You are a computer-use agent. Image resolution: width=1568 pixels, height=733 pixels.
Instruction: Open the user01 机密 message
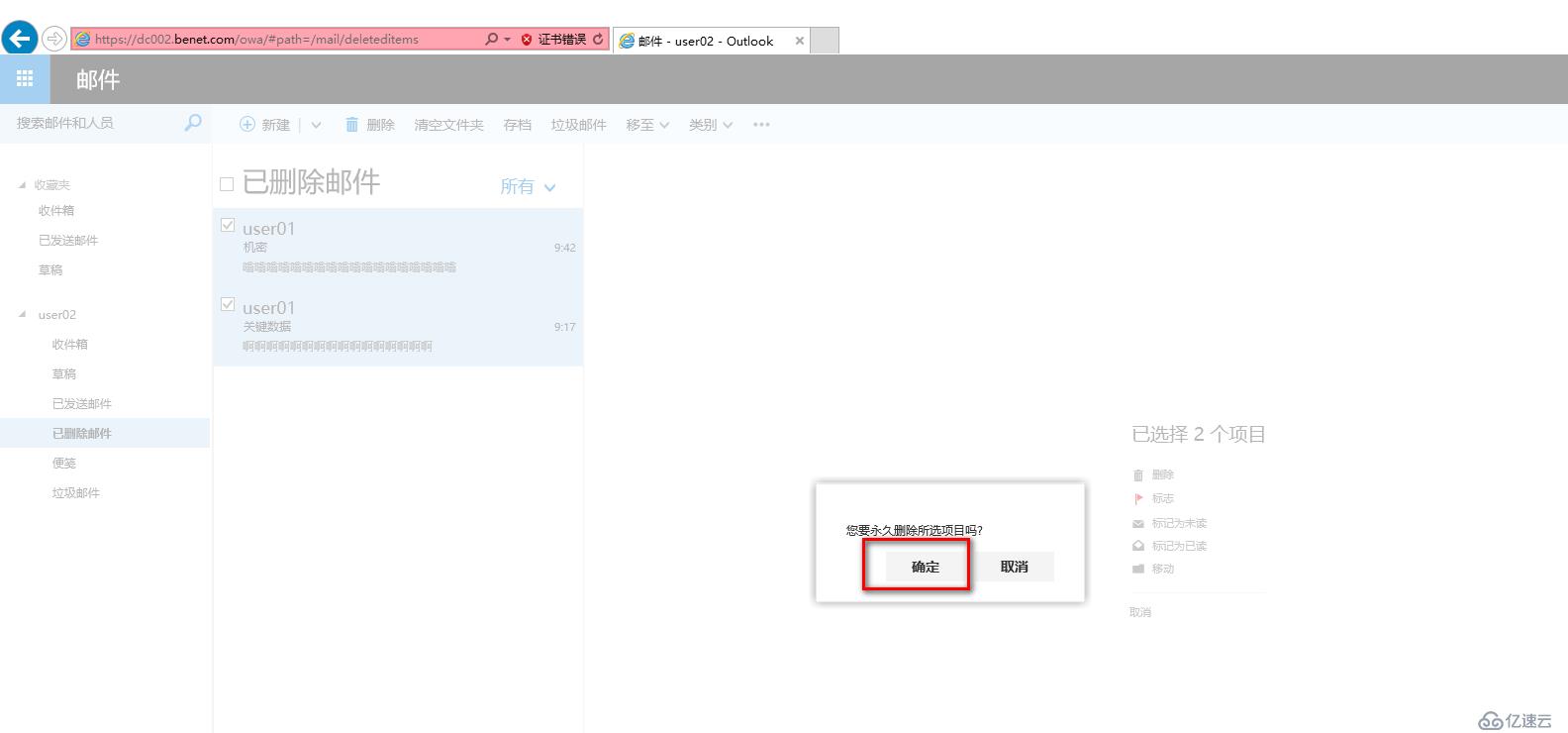click(398, 248)
